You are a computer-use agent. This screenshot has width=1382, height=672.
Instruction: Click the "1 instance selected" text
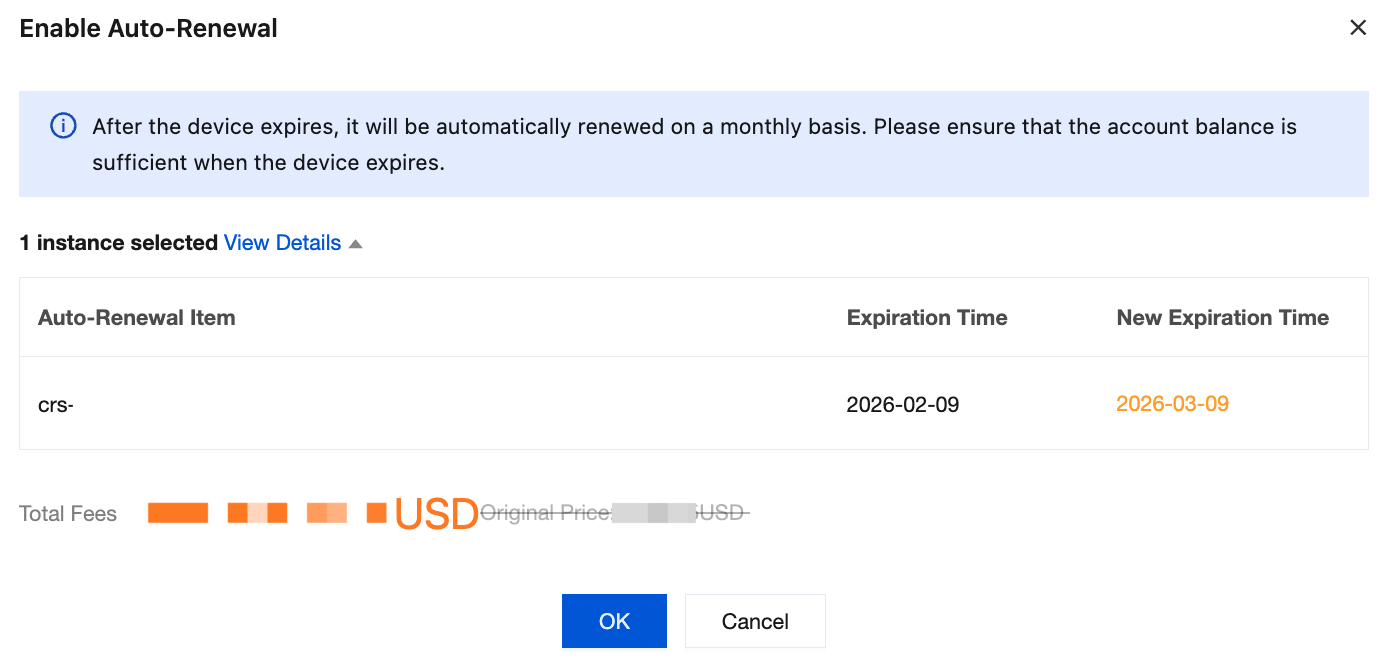pyautogui.click(x=119, y=243)
